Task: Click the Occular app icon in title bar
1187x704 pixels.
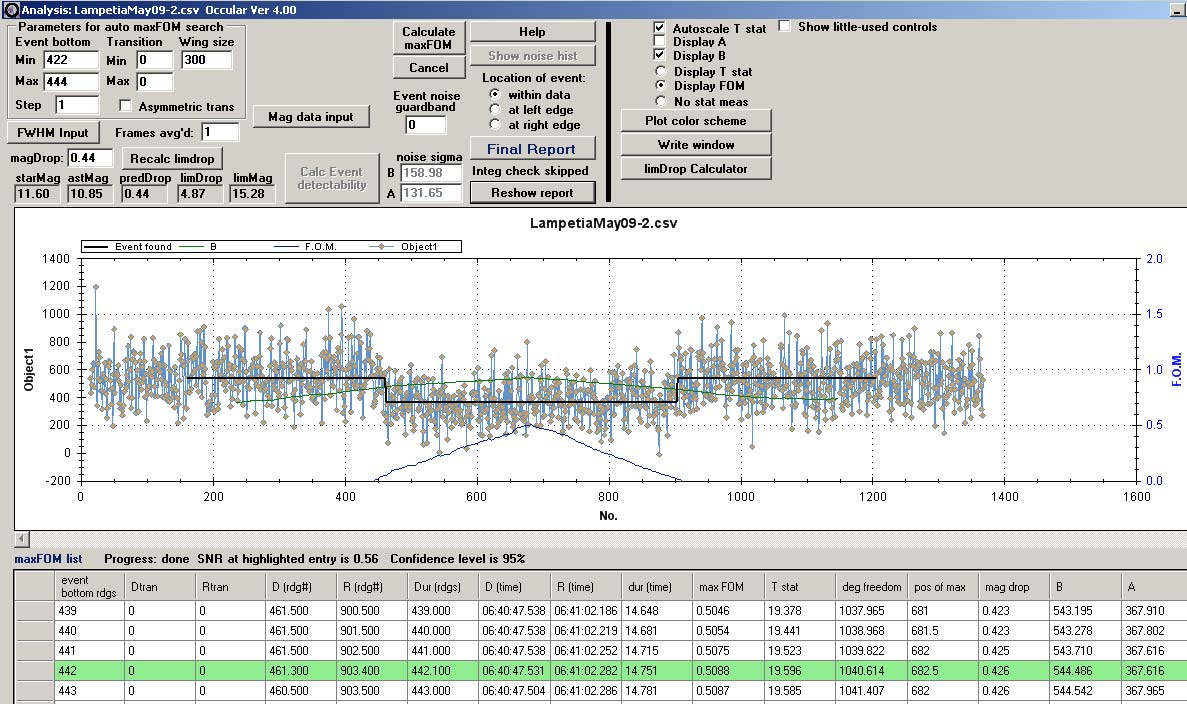Action: tap(11, 10)
